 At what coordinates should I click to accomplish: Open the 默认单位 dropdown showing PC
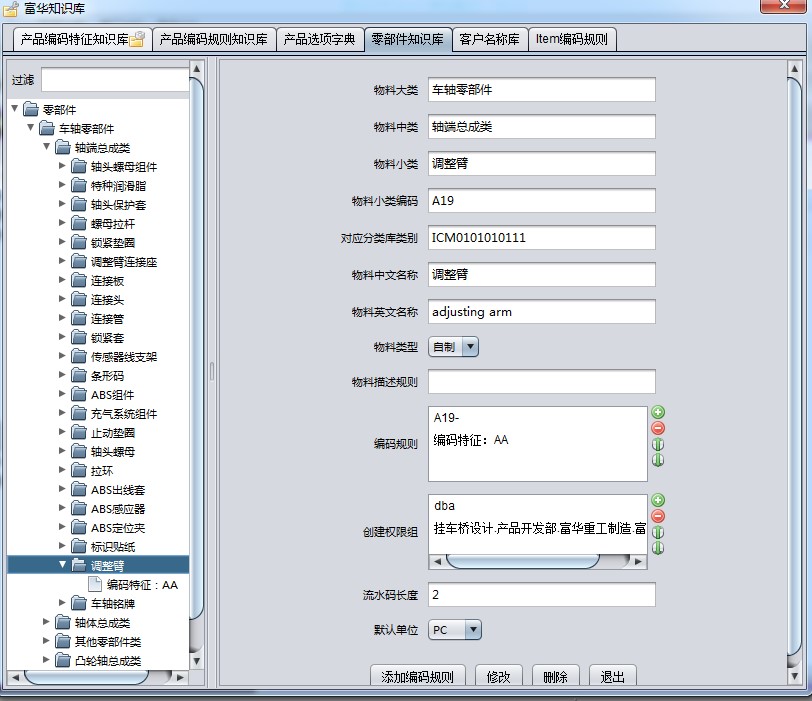tap(455, 630)
